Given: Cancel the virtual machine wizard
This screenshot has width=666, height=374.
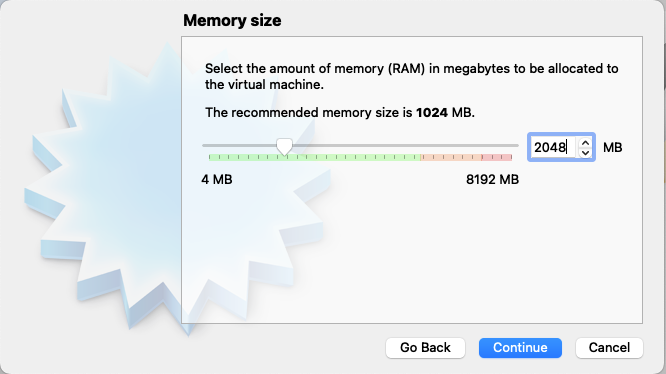Looking at the screenshot, I should click(x=609, y=348).
